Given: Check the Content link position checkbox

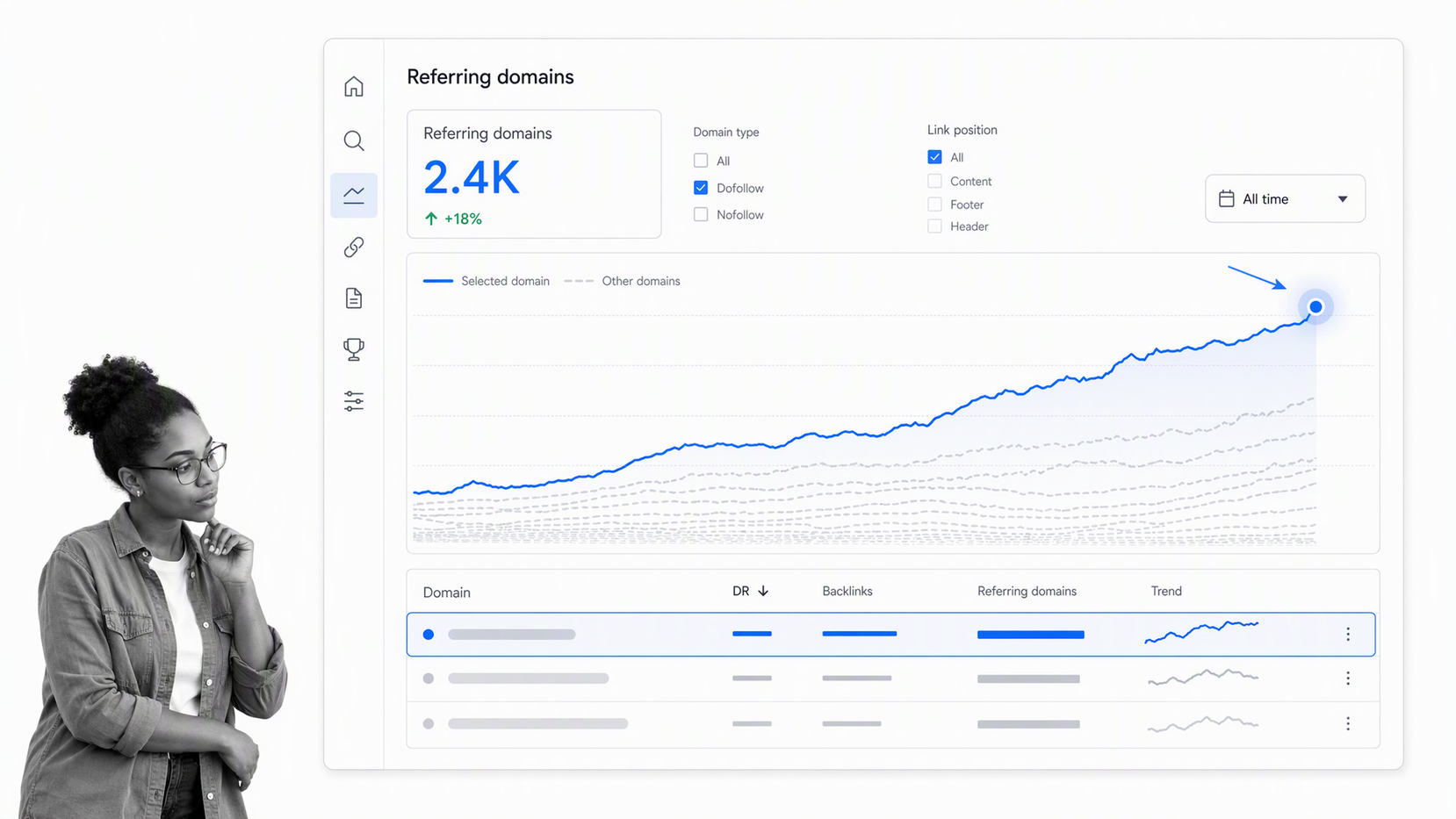Looking at the screenshot, I should point(934,181).
